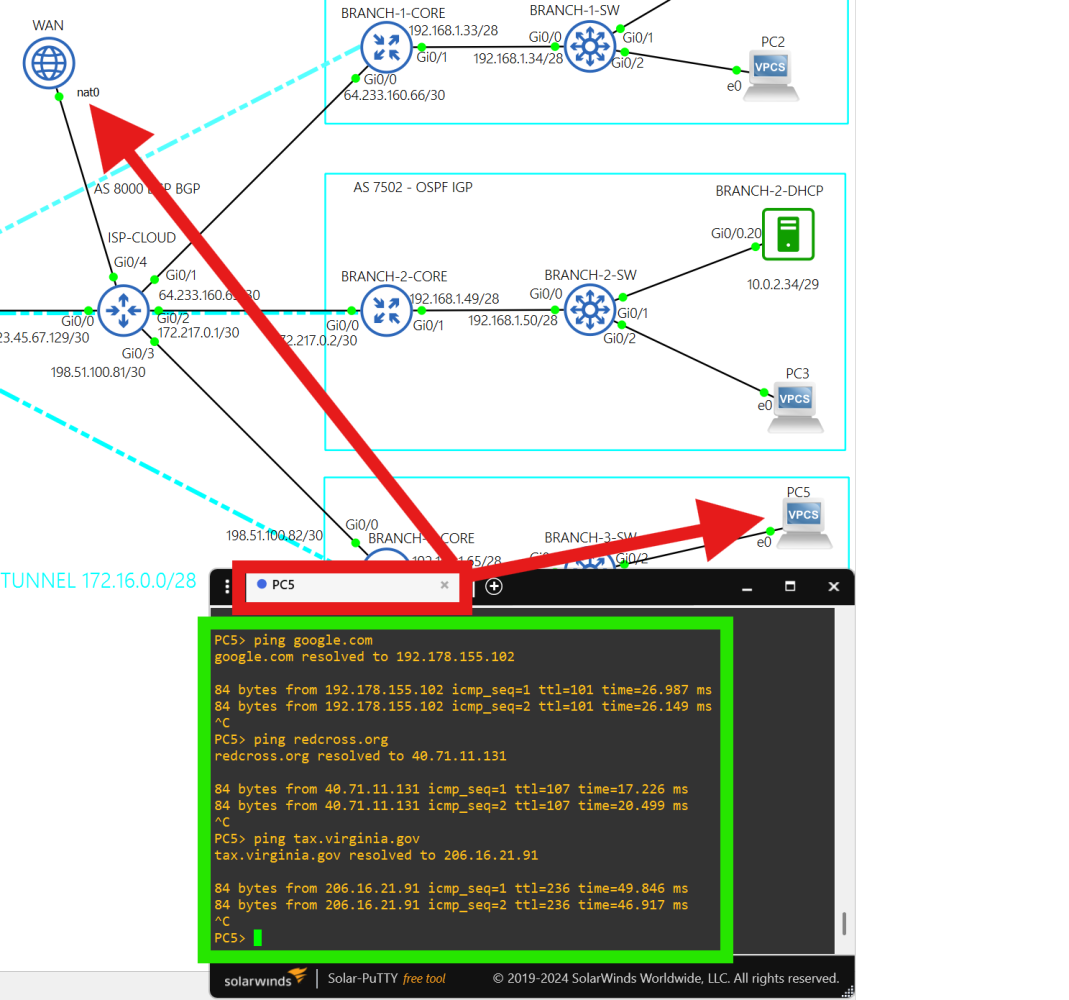Click the PC5 terminal prompt cursor
This screenshot has width=1069, height=1000.
click(x=257, y=938)
